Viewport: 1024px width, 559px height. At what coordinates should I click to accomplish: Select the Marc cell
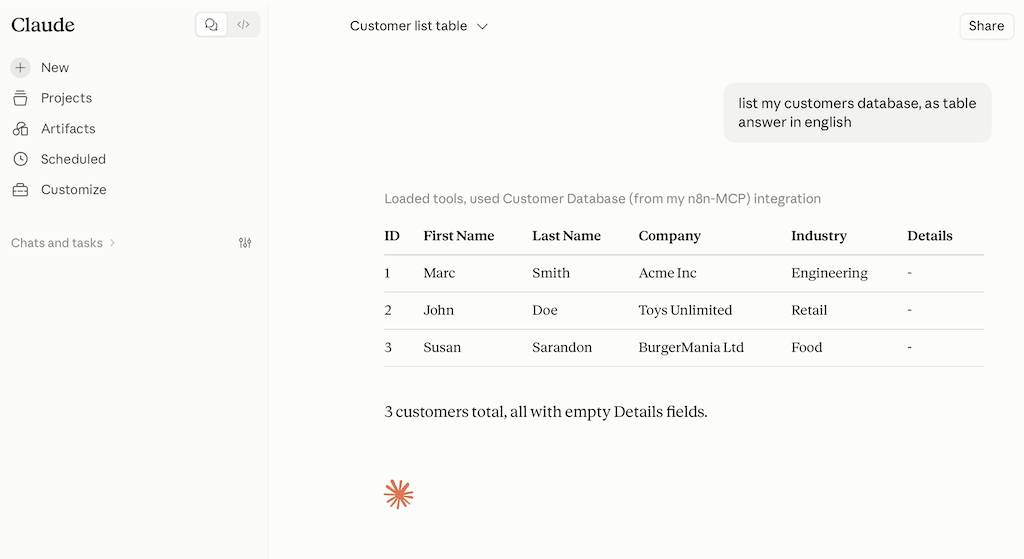[x=439, y=273]
